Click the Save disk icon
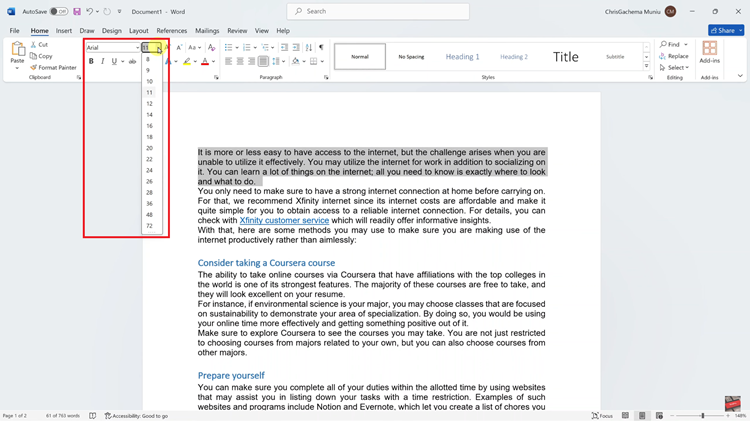Image resolution: width=750 pixels, height=421 pixels. coord(77,11)
